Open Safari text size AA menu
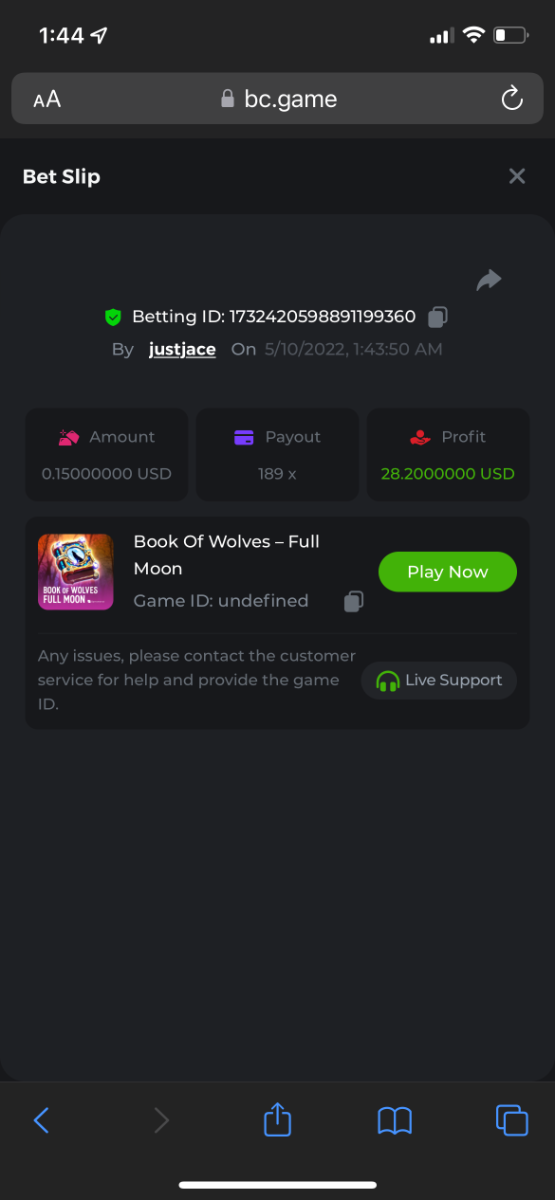 click(47, 99)
